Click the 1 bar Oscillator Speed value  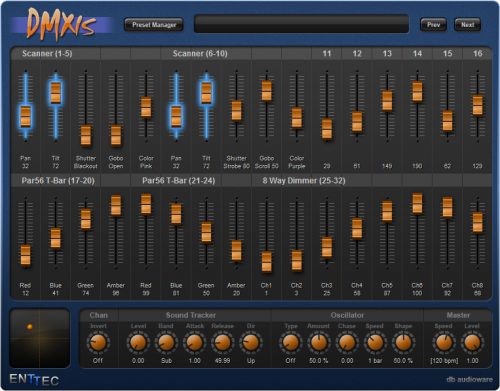[375, 361]
